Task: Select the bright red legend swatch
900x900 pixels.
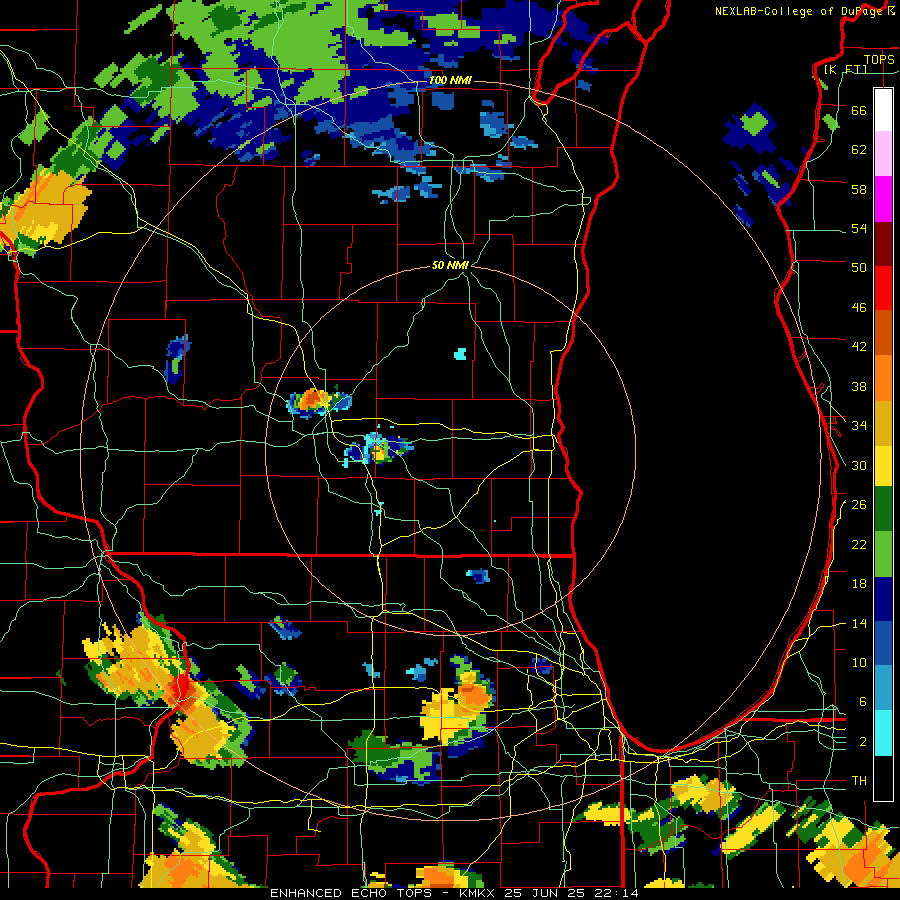Action: (883, 288)
